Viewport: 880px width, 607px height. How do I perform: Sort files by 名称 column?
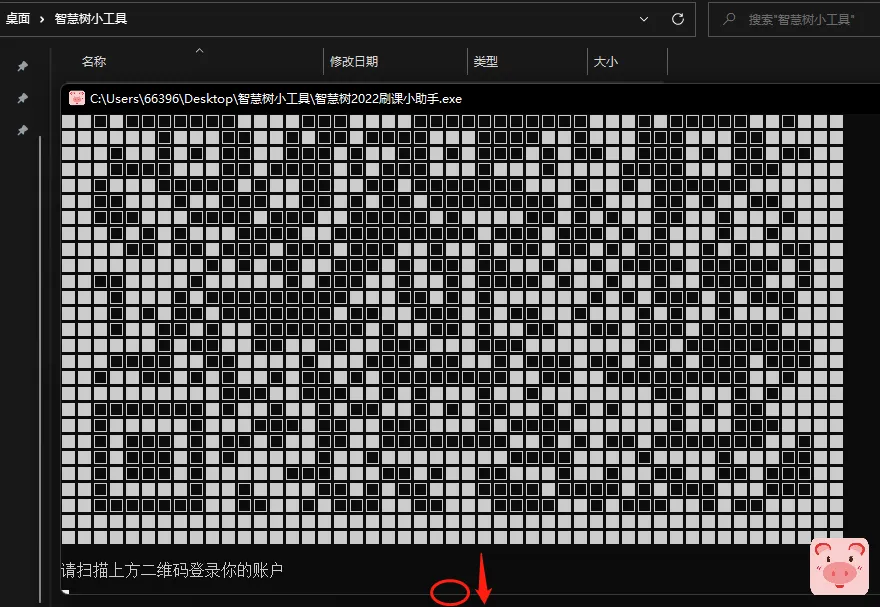(x=94, y=61)
